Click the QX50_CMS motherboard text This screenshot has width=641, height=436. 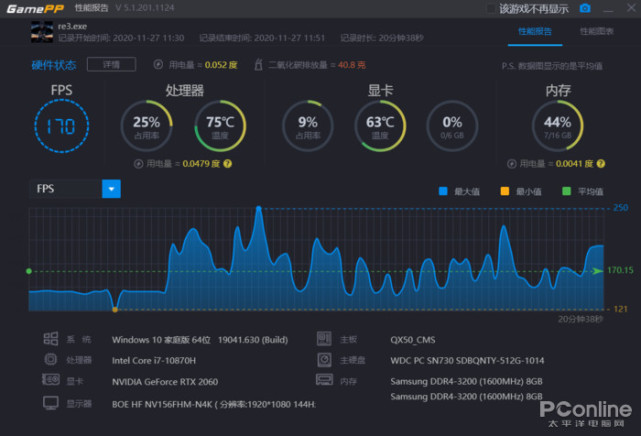(412, 340)
